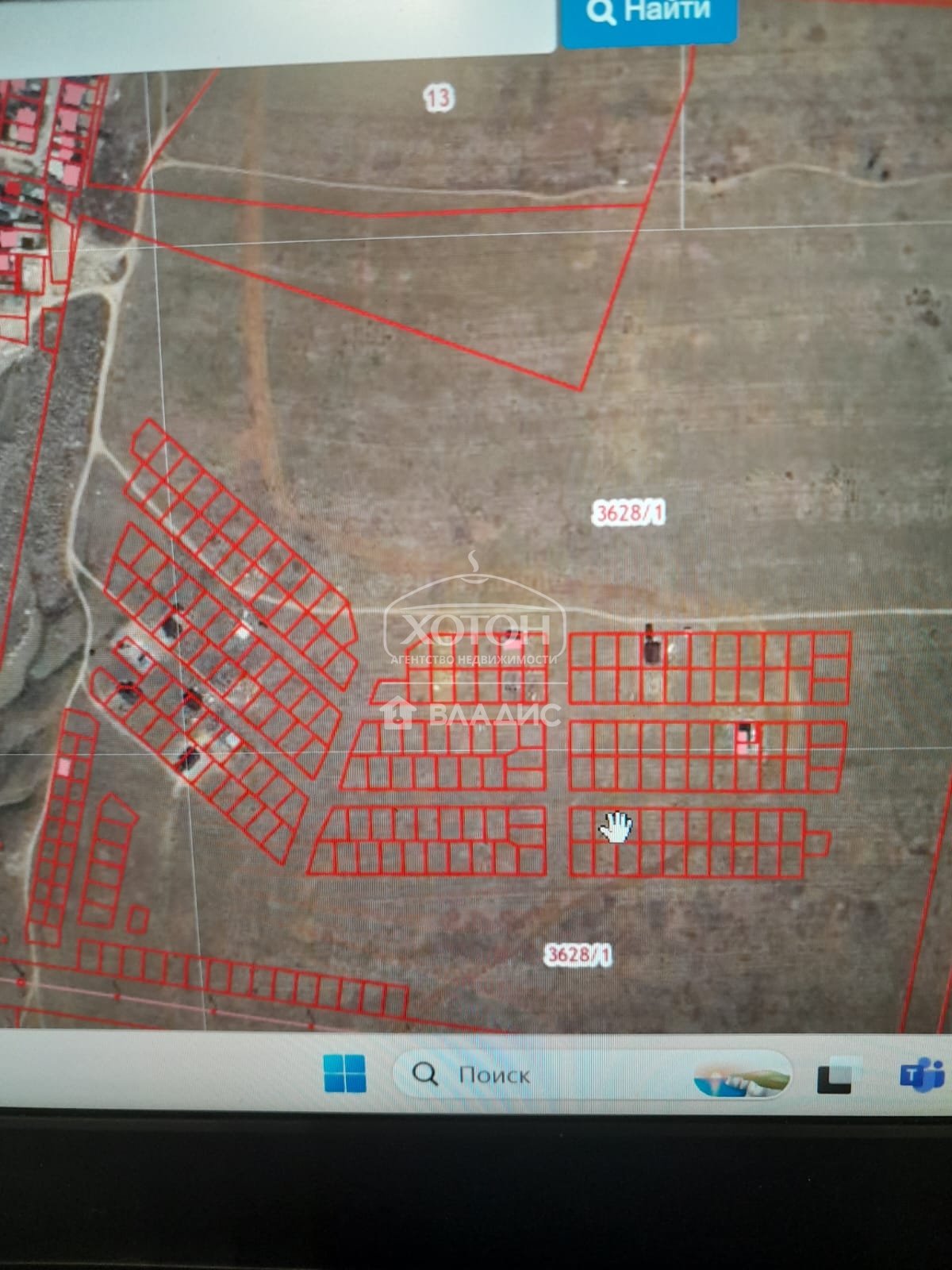Launch Microsoft Teams from the taskbar
Image resolution: width=952 pixels, height=1270 pixels.
click(922, 1075)
